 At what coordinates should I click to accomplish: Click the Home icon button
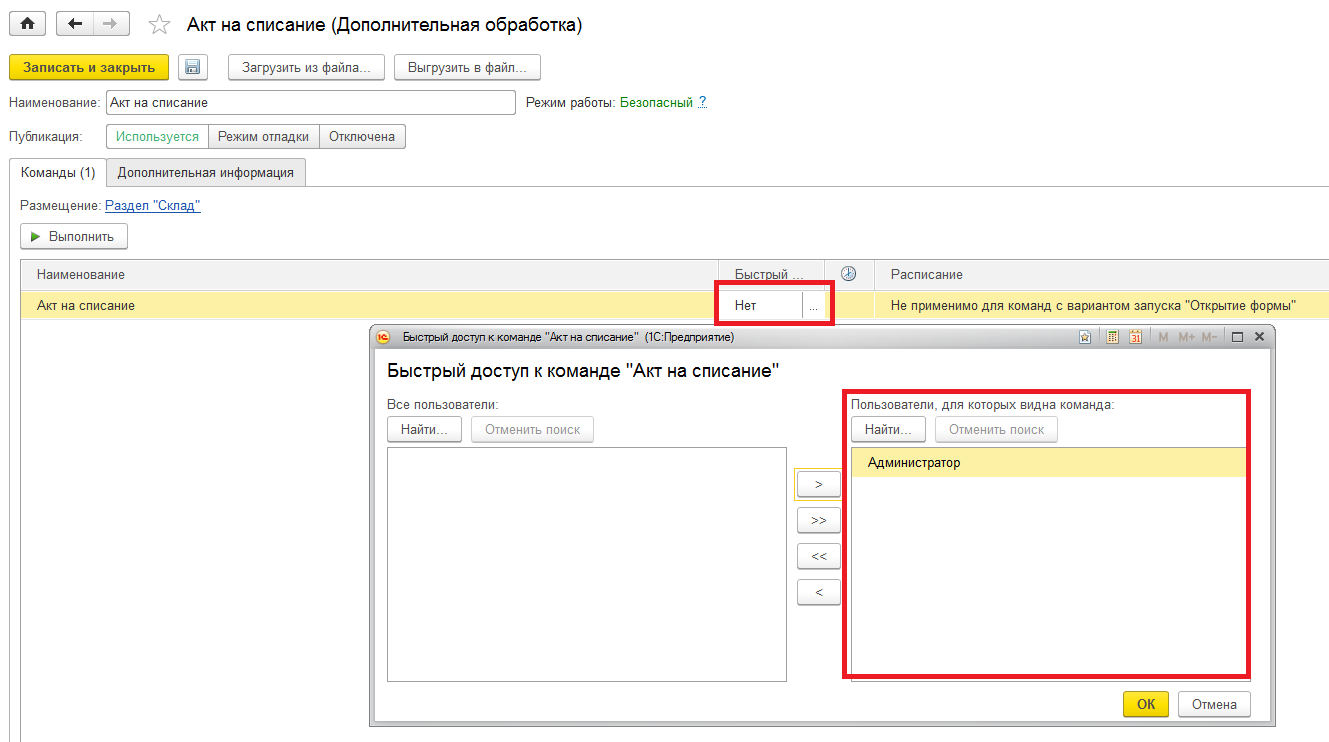[x=28, y=24]
